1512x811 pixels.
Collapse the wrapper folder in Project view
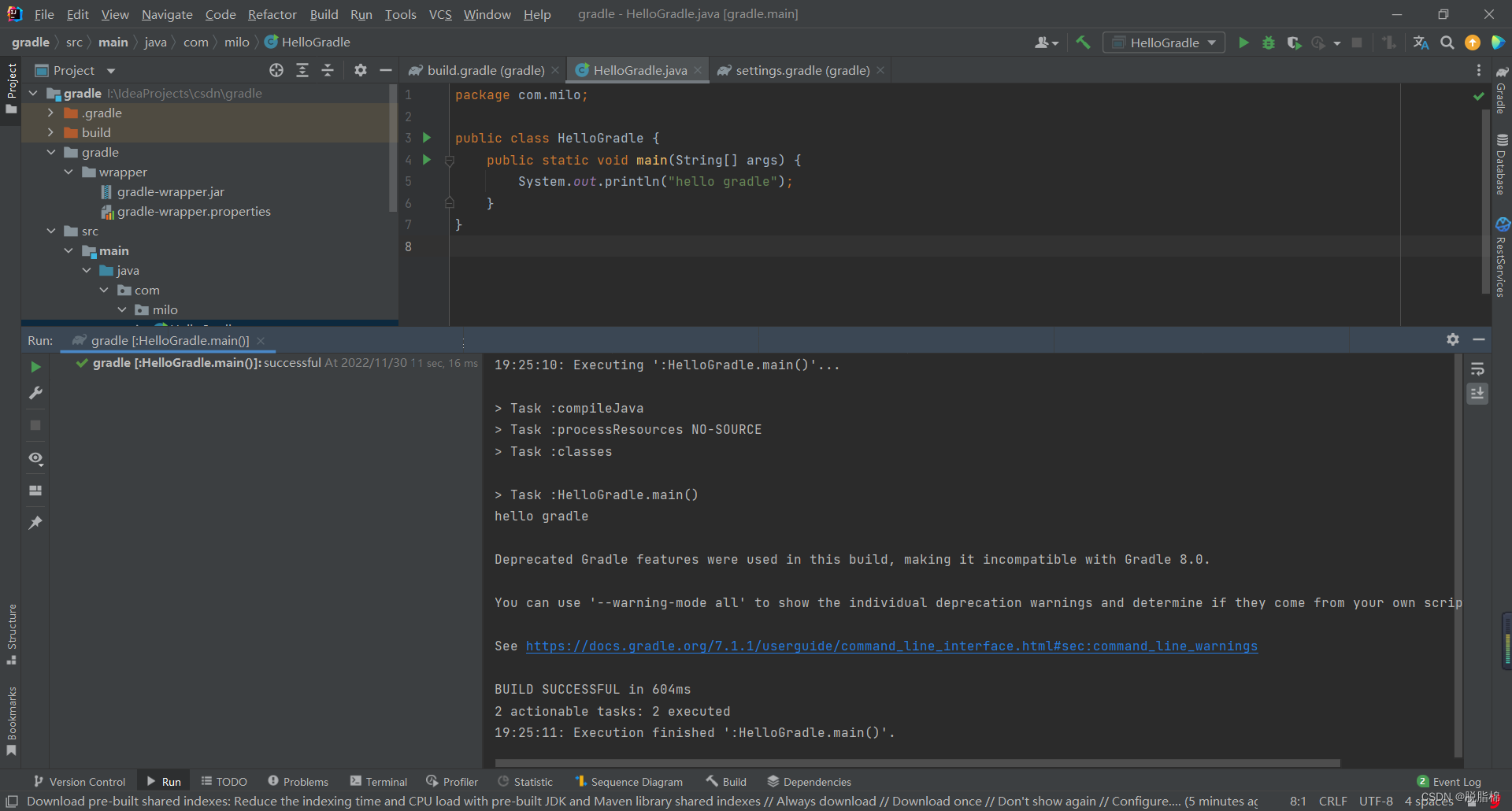coord(69,172)
